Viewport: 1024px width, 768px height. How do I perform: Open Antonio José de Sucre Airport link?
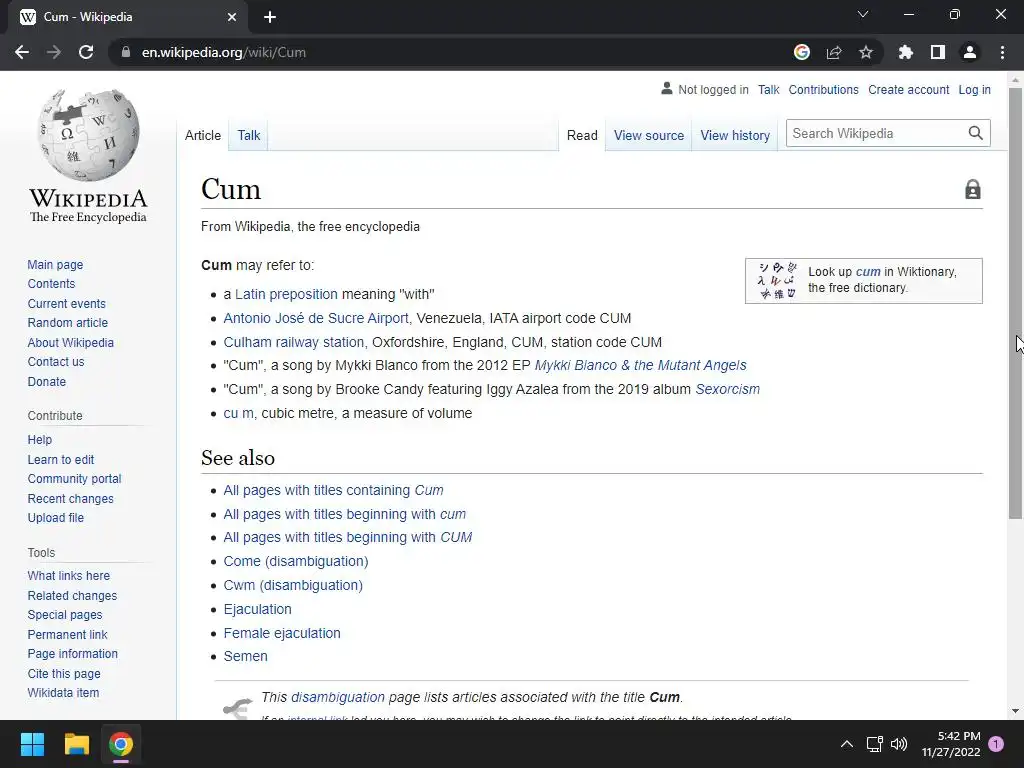[316, 318]
